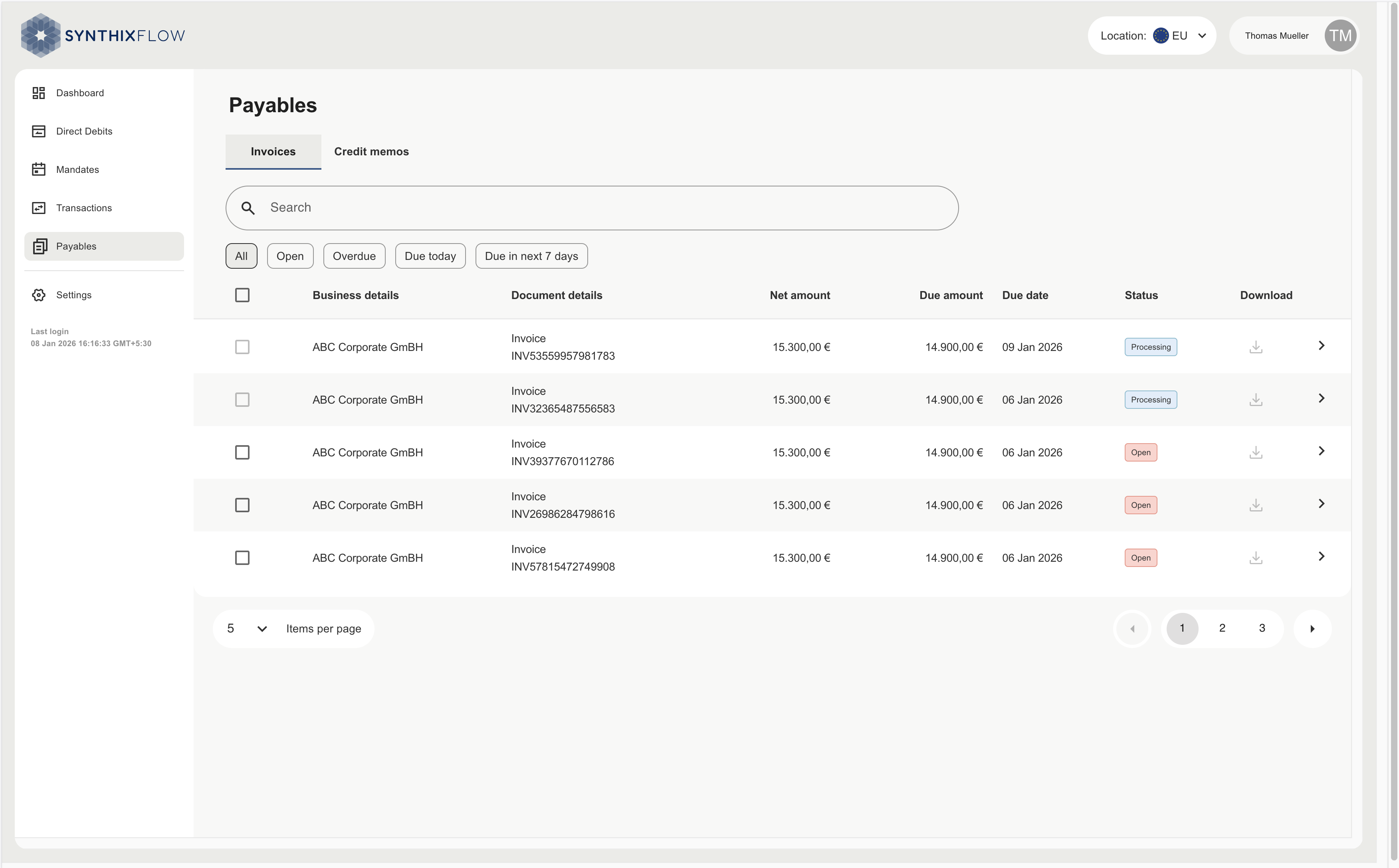The height and width of the screenshot is (868, 1399).
Task: Open the Dashboard icon in sidebar
Action: [38, 93]
